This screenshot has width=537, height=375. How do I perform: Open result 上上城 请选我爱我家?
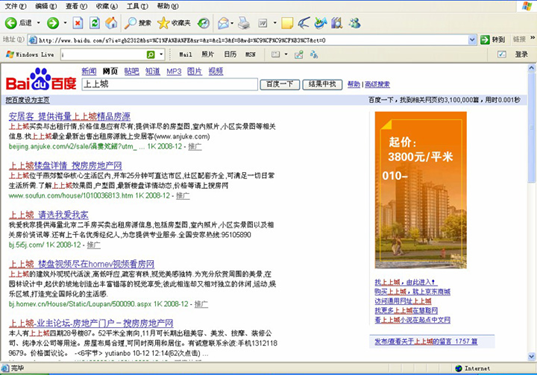[49, 215]
